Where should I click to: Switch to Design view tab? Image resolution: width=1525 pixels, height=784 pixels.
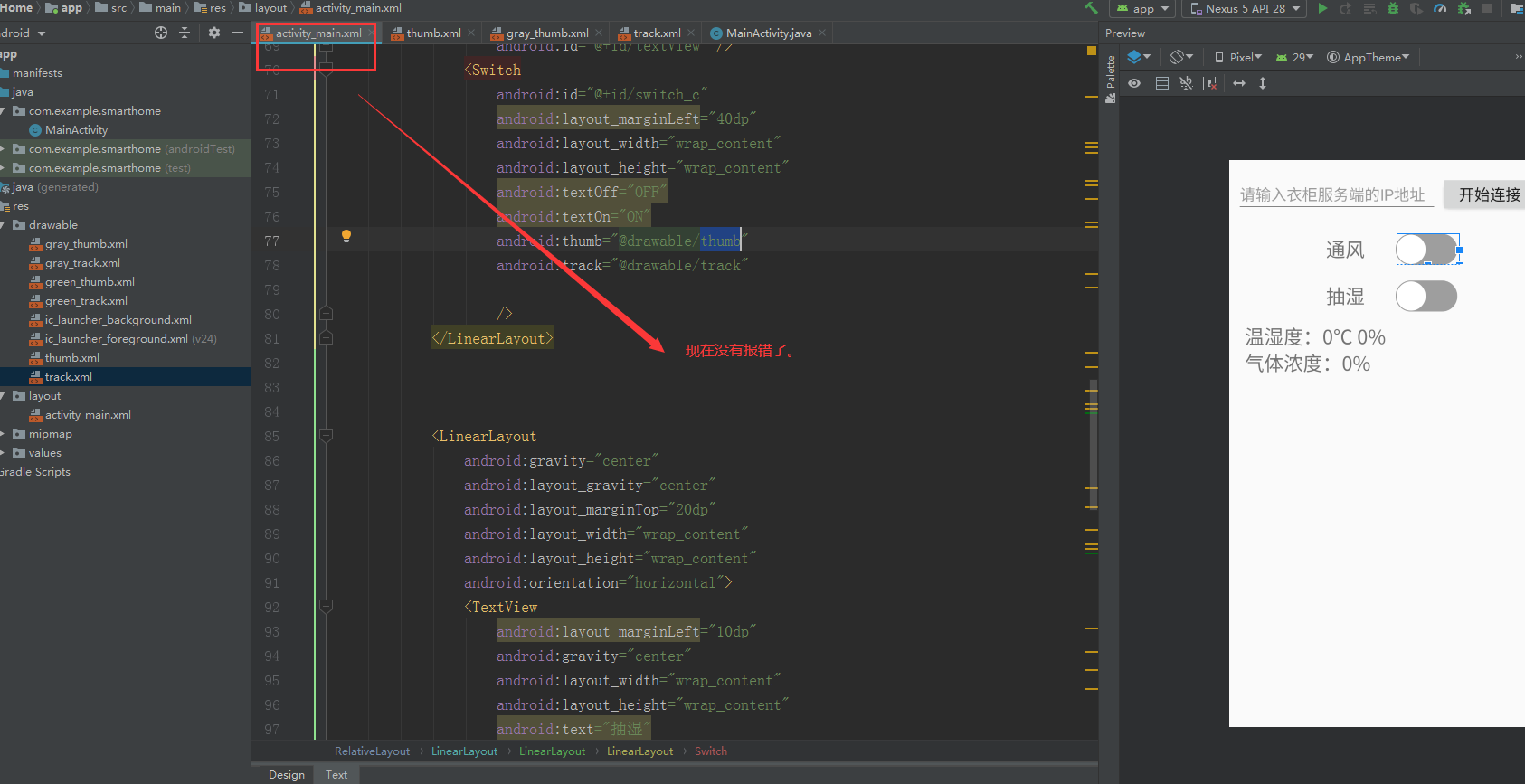pos(287,774)
